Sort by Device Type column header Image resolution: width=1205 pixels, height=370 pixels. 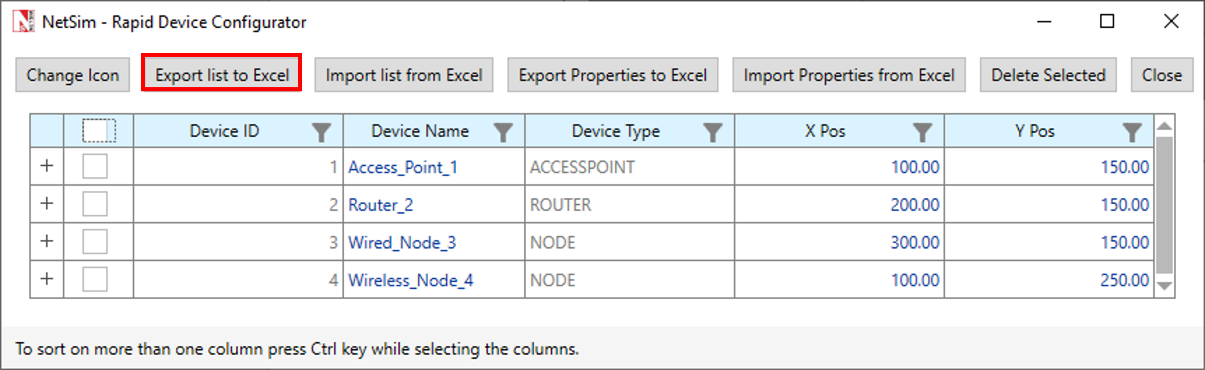616,131
